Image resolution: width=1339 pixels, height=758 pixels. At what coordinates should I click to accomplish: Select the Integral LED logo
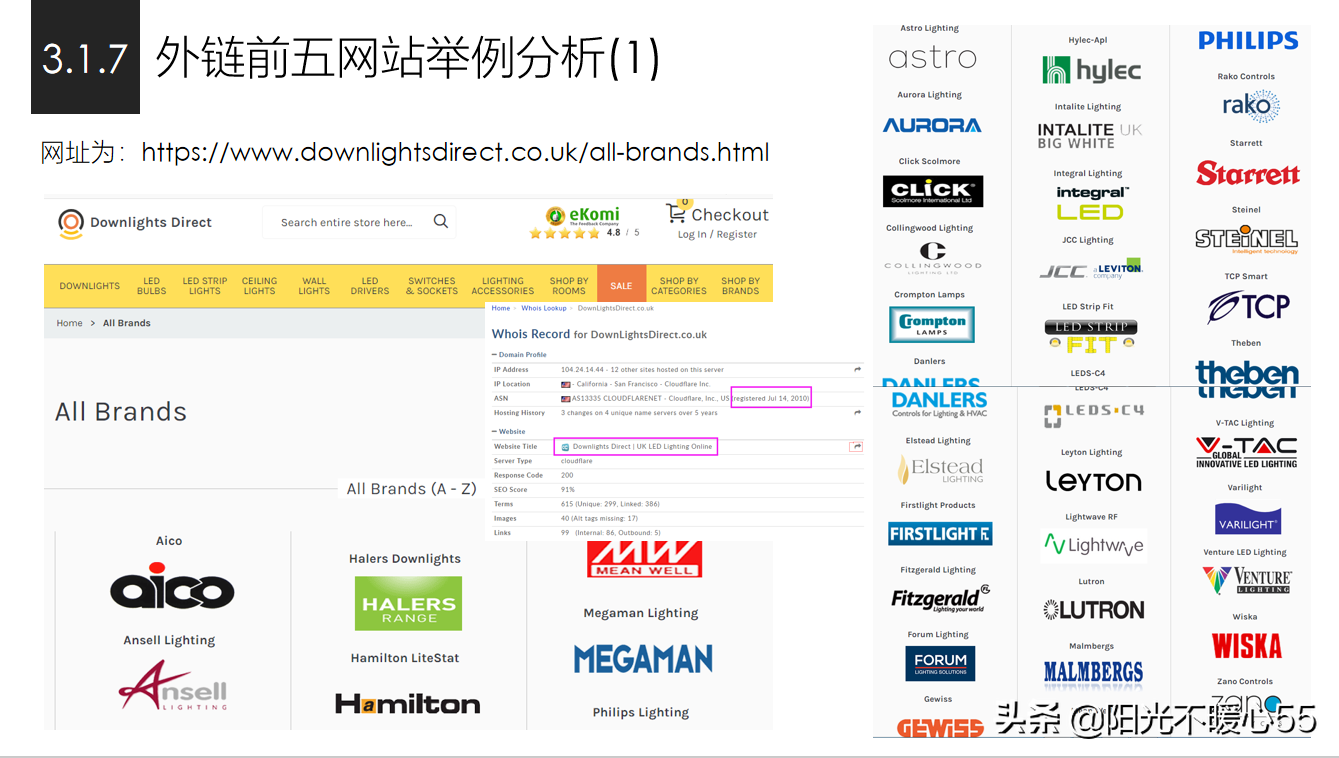[x=1091, y=204]
